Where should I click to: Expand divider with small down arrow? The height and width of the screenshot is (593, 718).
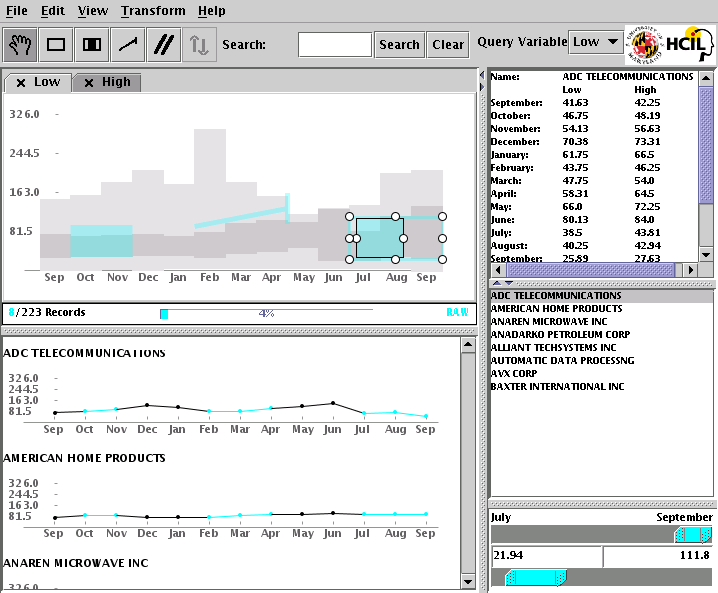(508, 283)
